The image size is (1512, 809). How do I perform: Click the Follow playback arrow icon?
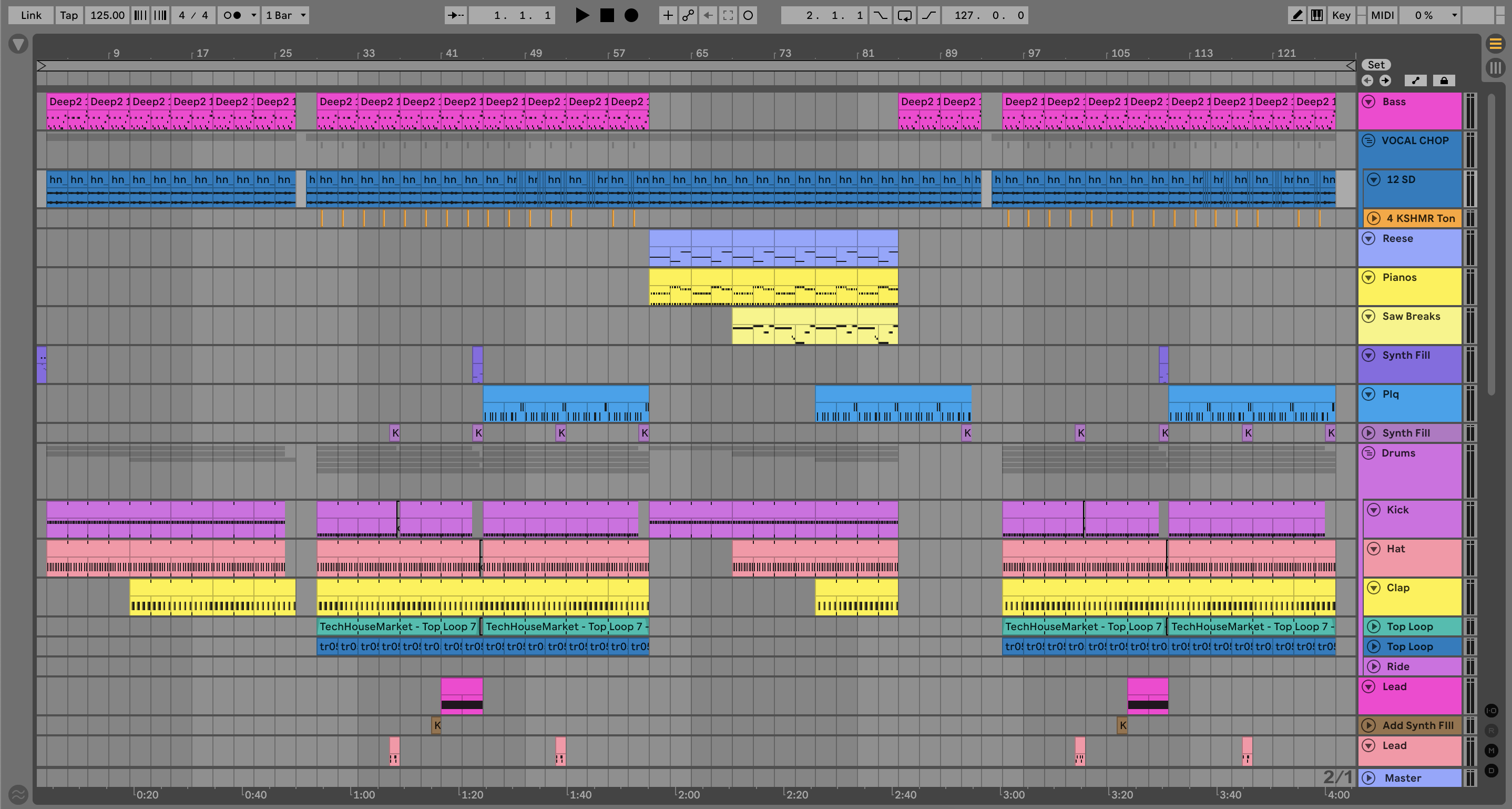(455, 15)
